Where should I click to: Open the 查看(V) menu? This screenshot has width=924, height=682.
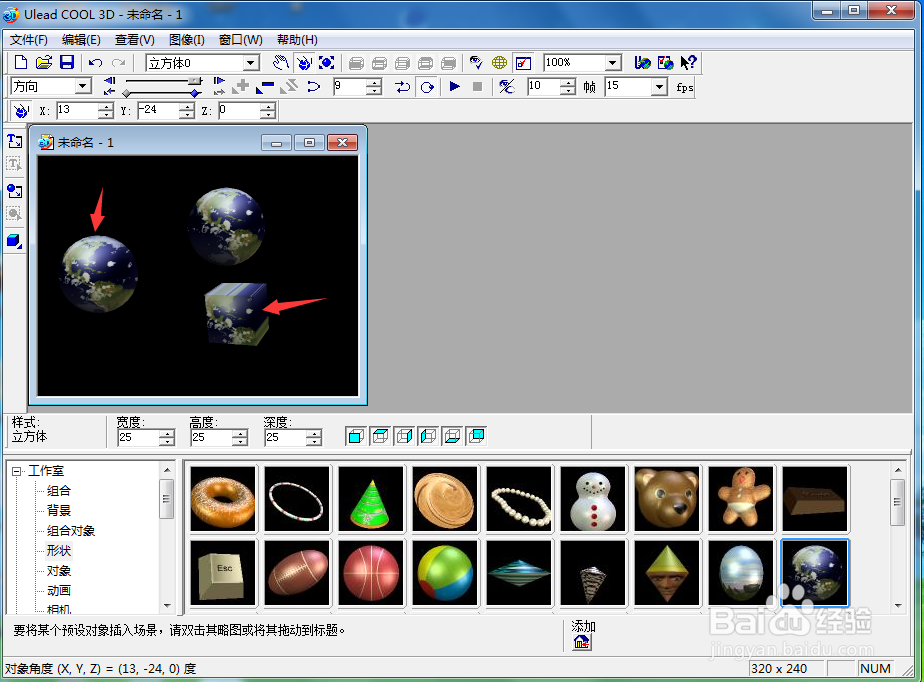coord(134,39)
